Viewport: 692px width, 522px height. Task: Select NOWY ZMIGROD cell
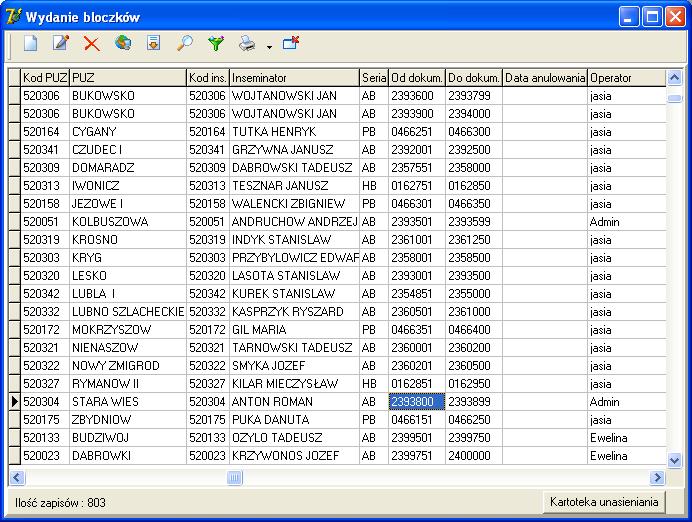pos(128,365)
